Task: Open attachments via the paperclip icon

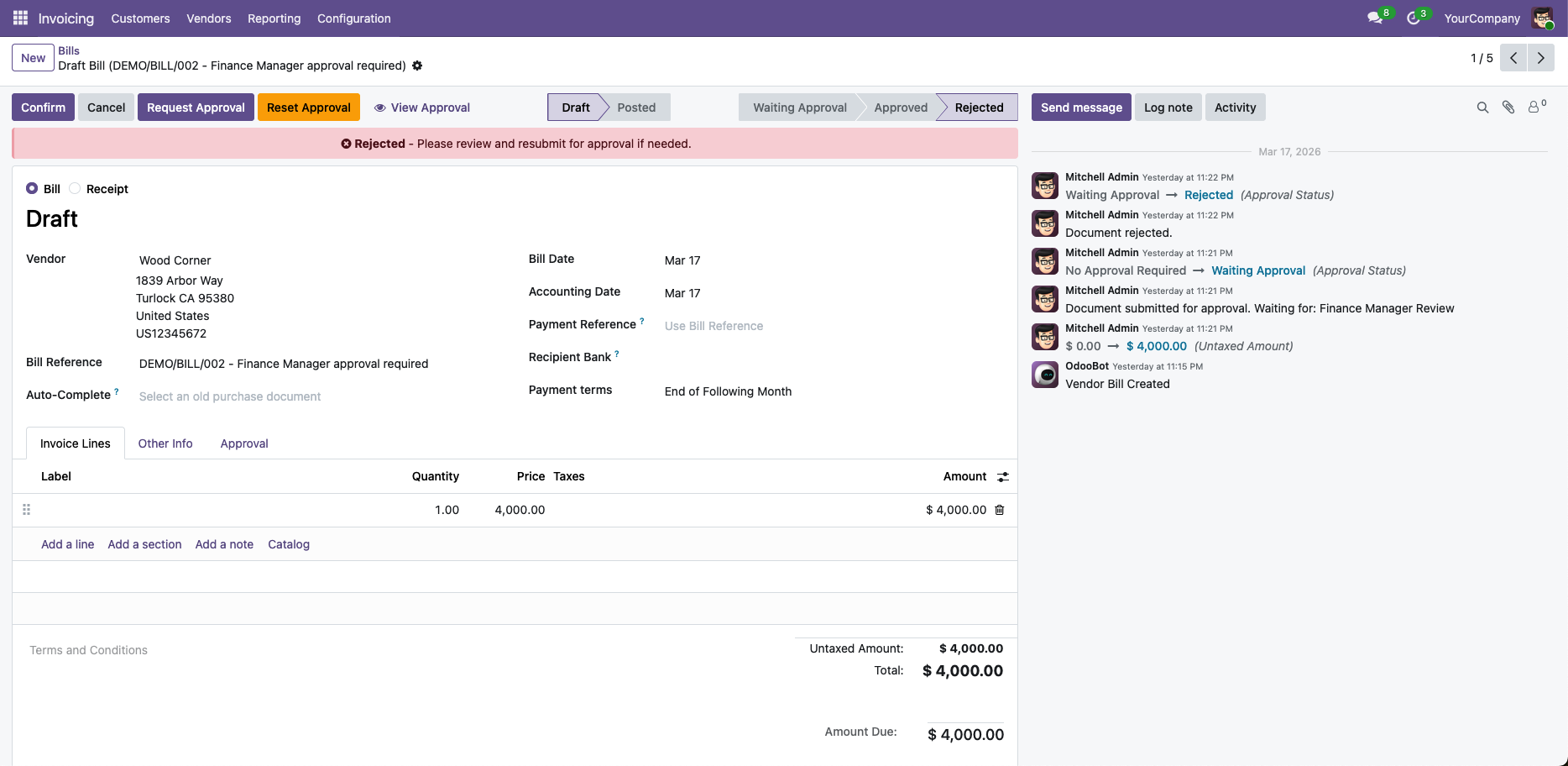Action: [x=1508, y=108]
